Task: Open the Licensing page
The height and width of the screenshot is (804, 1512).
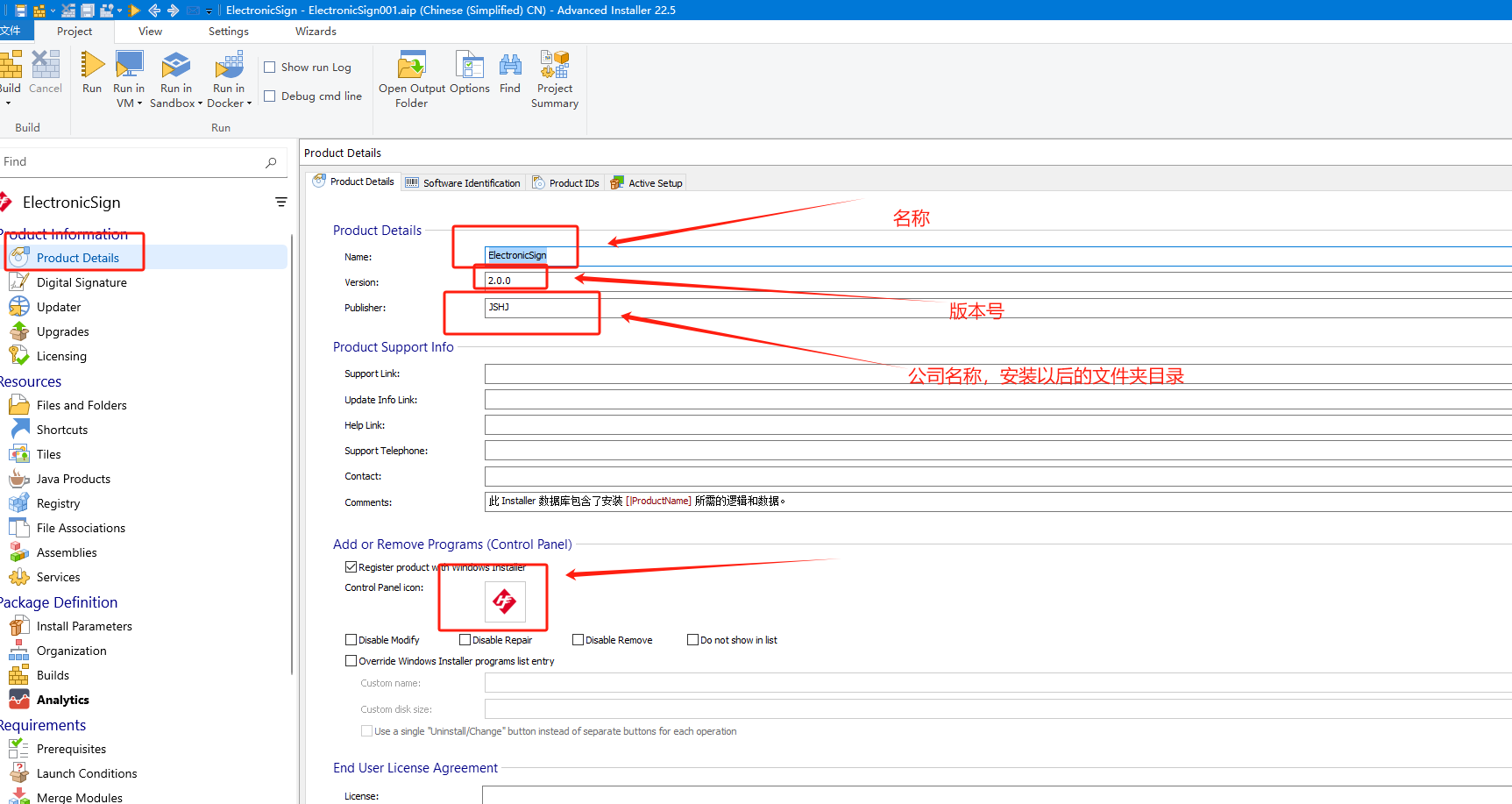Action: [61, 356]
